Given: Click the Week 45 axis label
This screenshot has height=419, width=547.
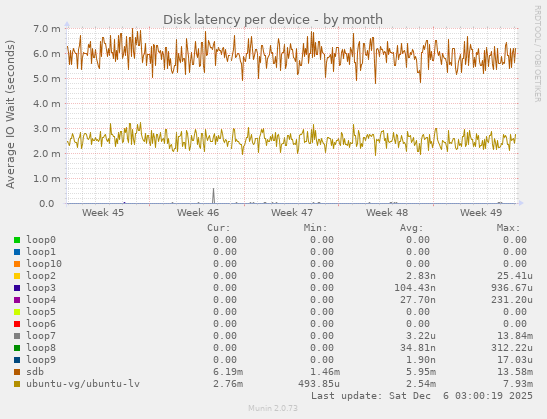Looking at the screenshot, I should pos(103,212).
